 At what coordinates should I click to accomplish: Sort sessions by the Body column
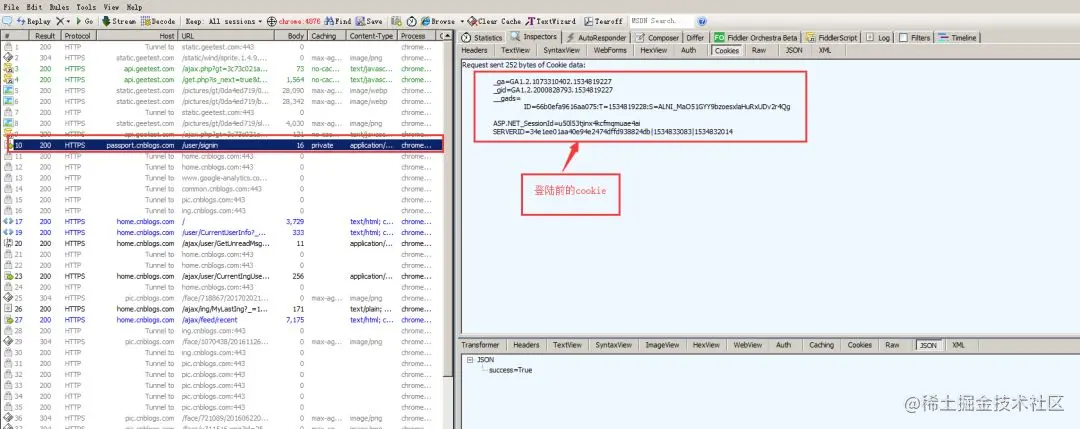pos(290,36)
